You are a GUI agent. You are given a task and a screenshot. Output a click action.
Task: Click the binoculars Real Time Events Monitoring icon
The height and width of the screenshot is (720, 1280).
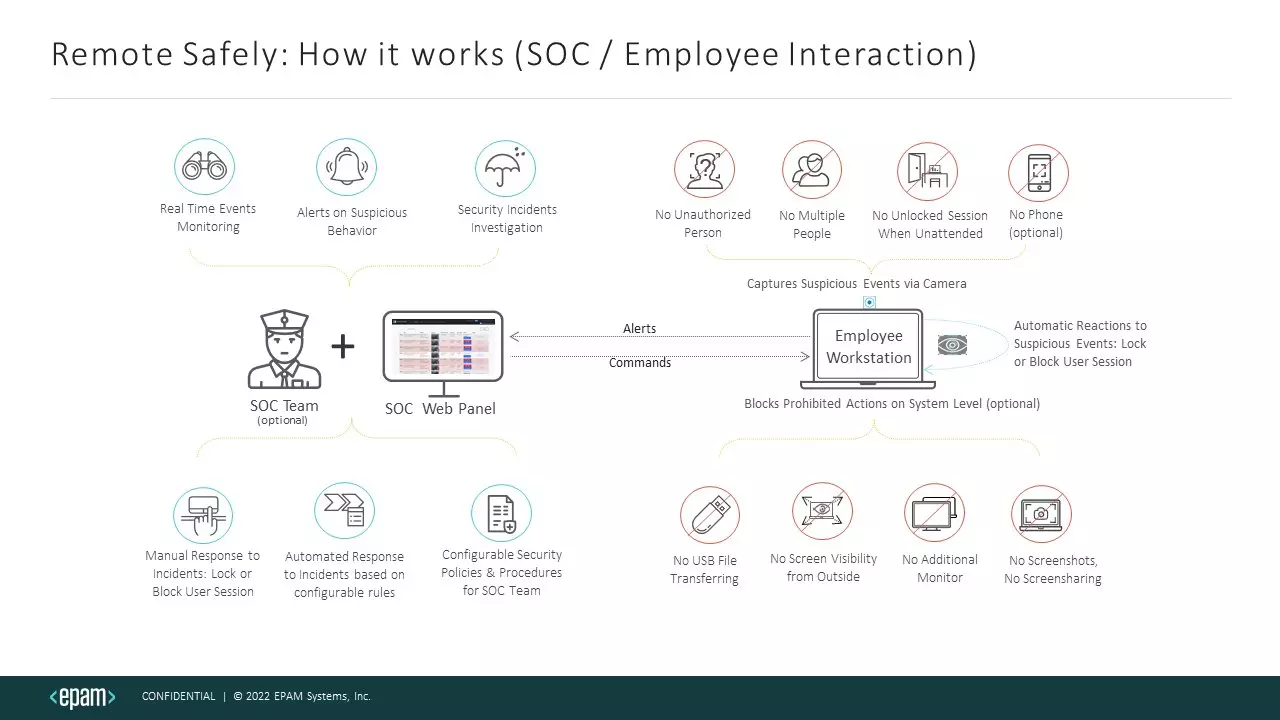point(204,167)
